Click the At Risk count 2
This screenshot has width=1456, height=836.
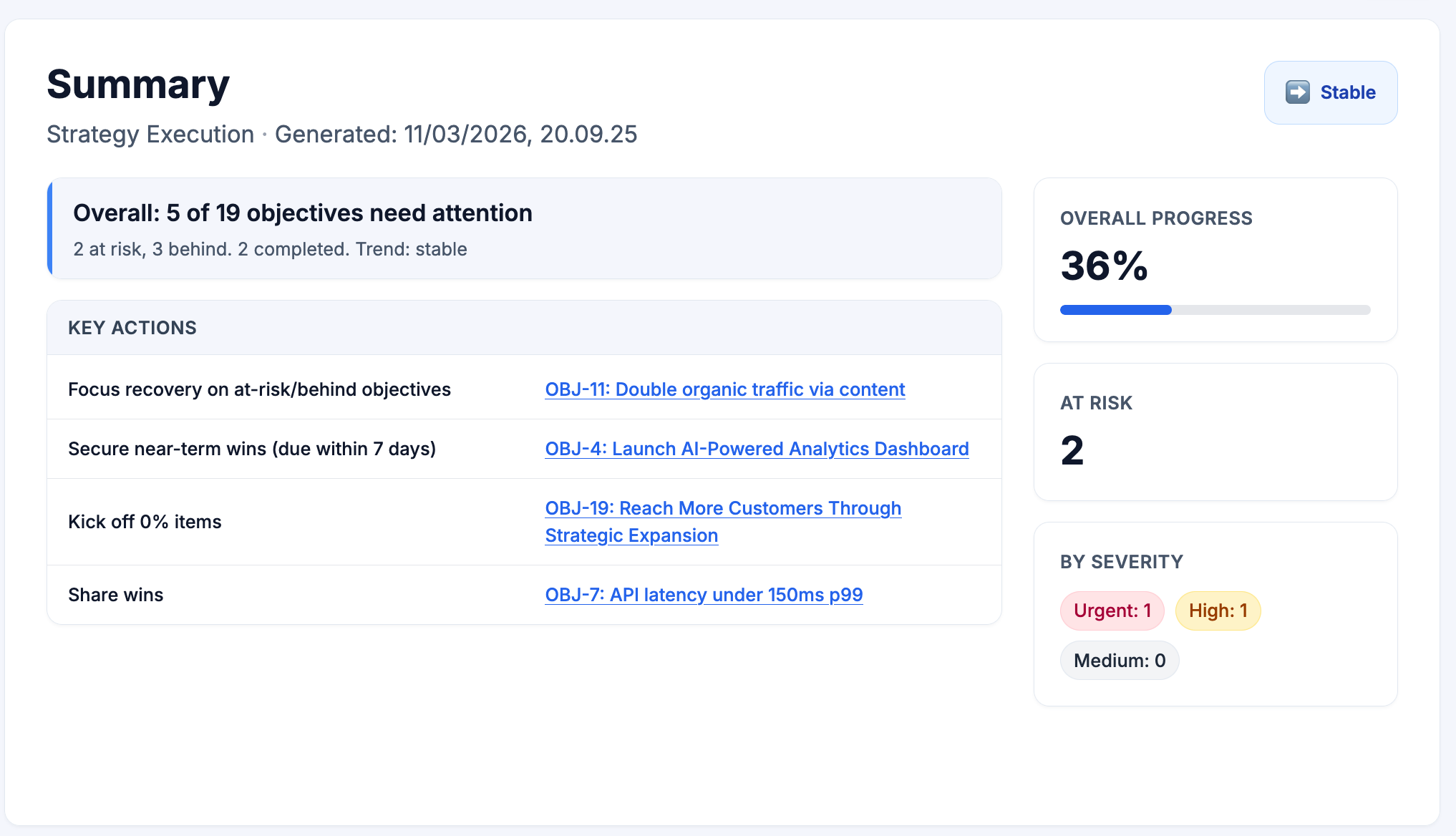[1072, 451]
